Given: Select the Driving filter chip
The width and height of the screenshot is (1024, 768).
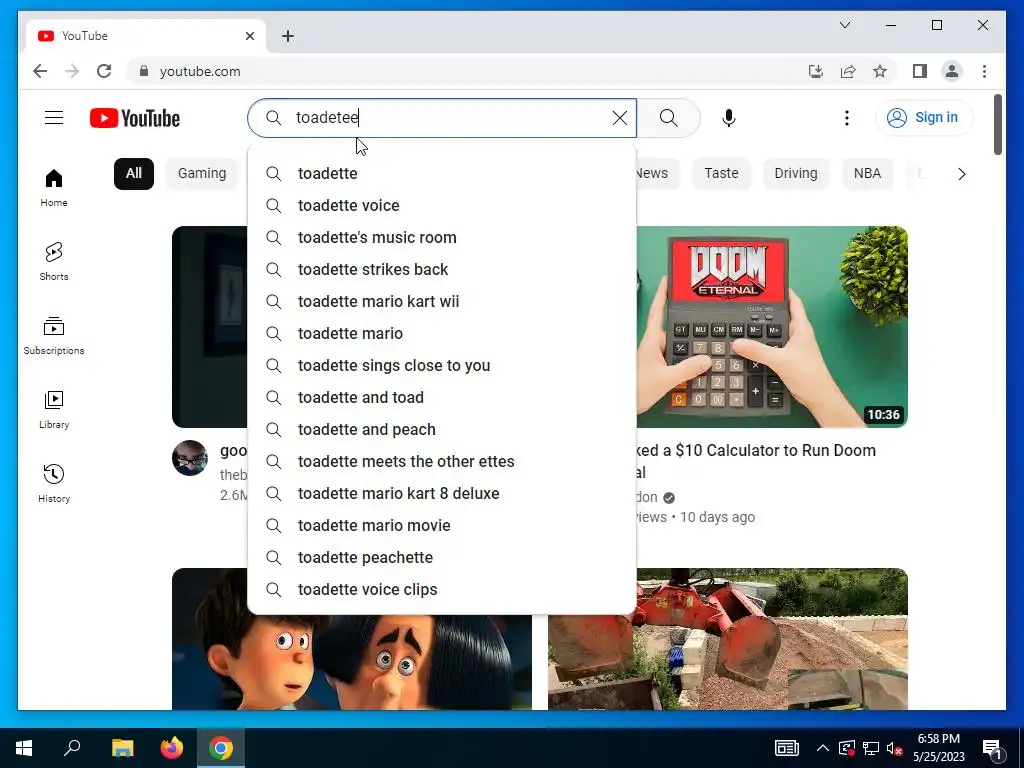Looking at the screenshot, I should pos(795,174).
